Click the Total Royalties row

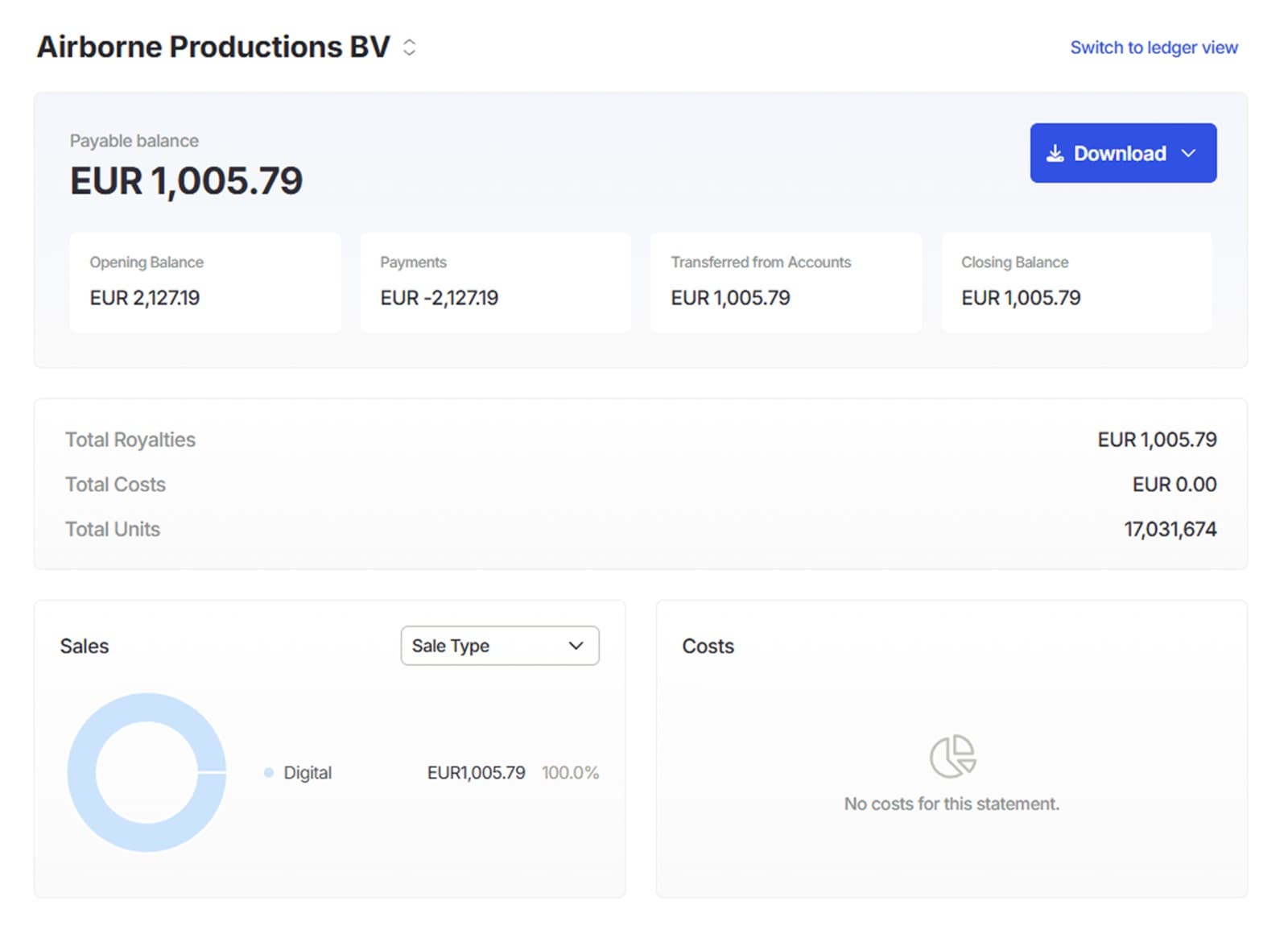tap(641, 440)
